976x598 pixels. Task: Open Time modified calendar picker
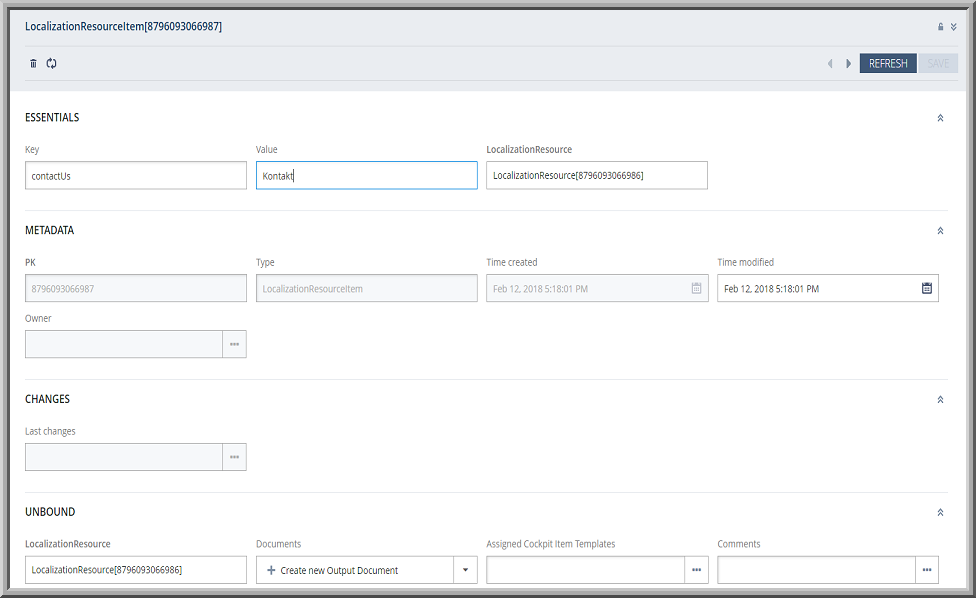click(926, 288)
